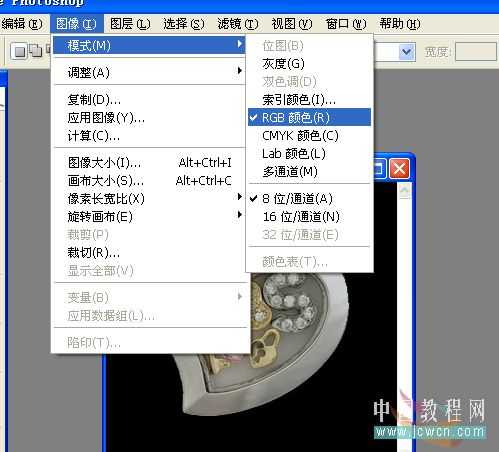499x452 pixels.
Task: Select 索引颜色(I)... mode
Action: pos(309,99)
